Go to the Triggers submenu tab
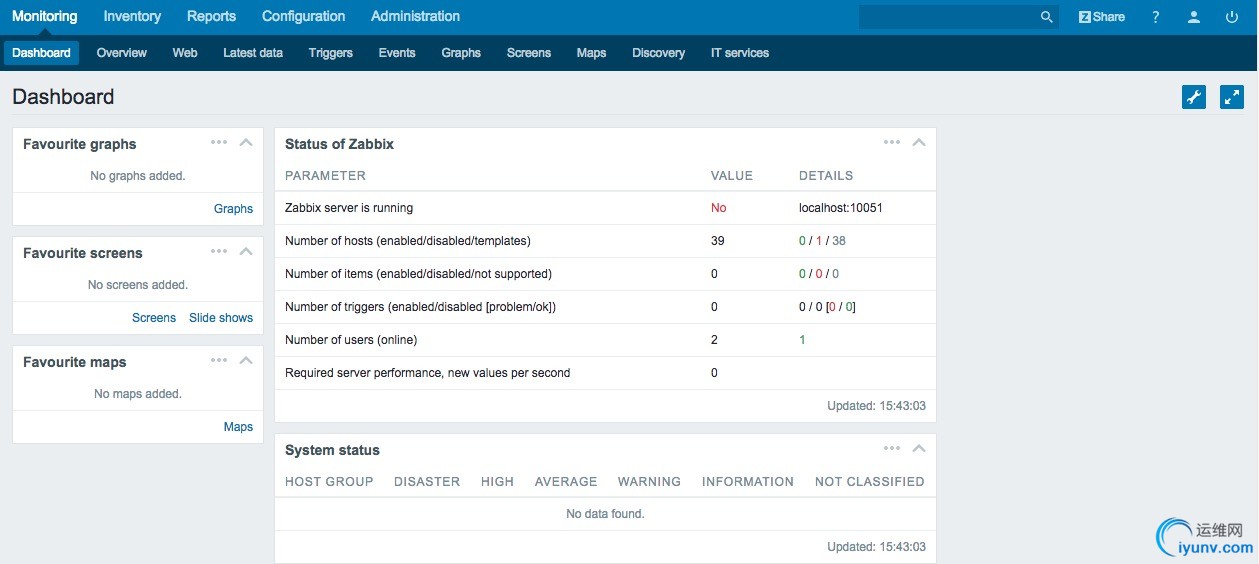Screen dimensions: 1259x564 coord(330,53)
